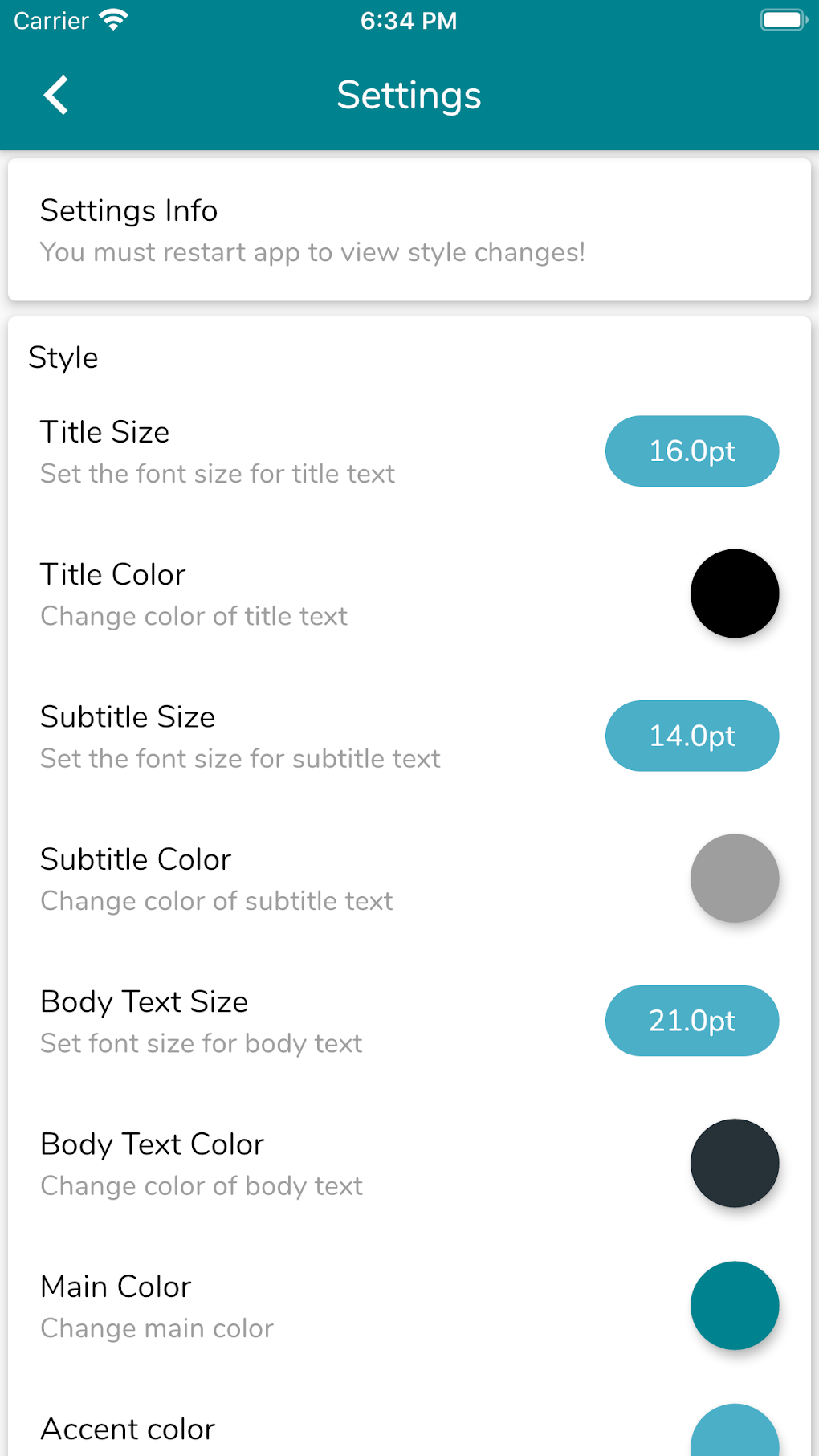Screen dimensions: 819x1456
Task: Select the Subtitle Size row label
Action: (128, 717)
